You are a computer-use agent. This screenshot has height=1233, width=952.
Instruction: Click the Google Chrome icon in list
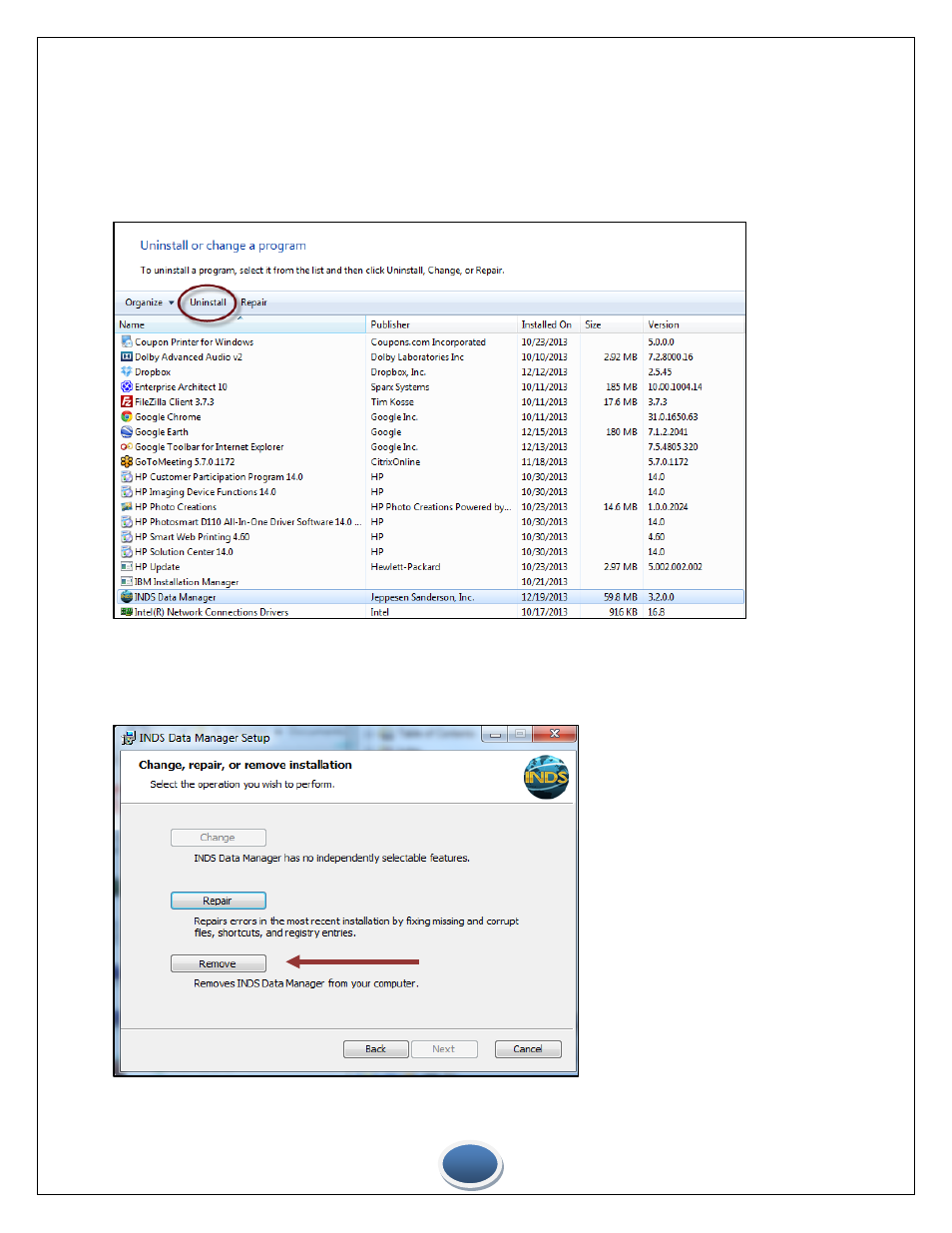pos(127,416)
